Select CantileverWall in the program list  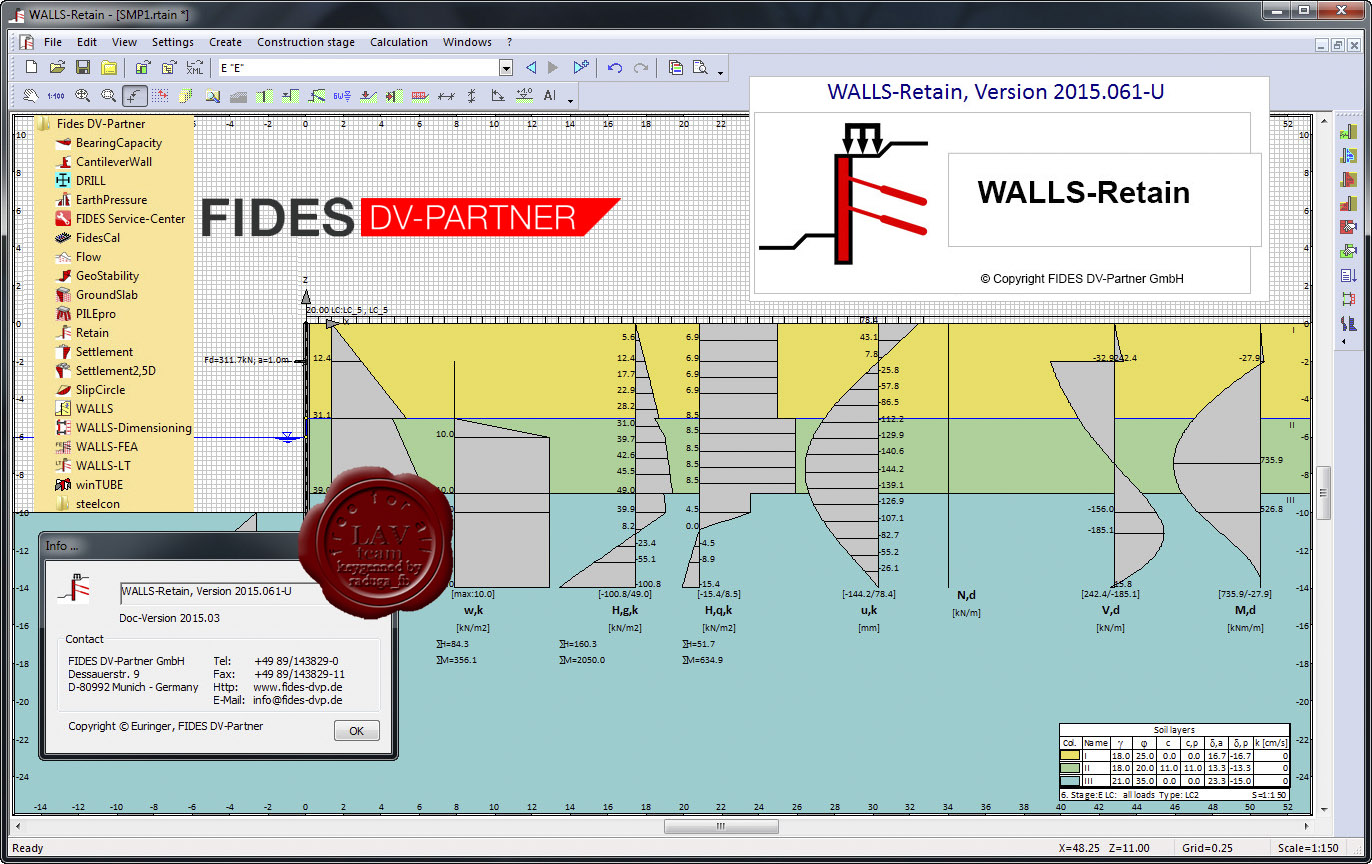coord(114,162)
